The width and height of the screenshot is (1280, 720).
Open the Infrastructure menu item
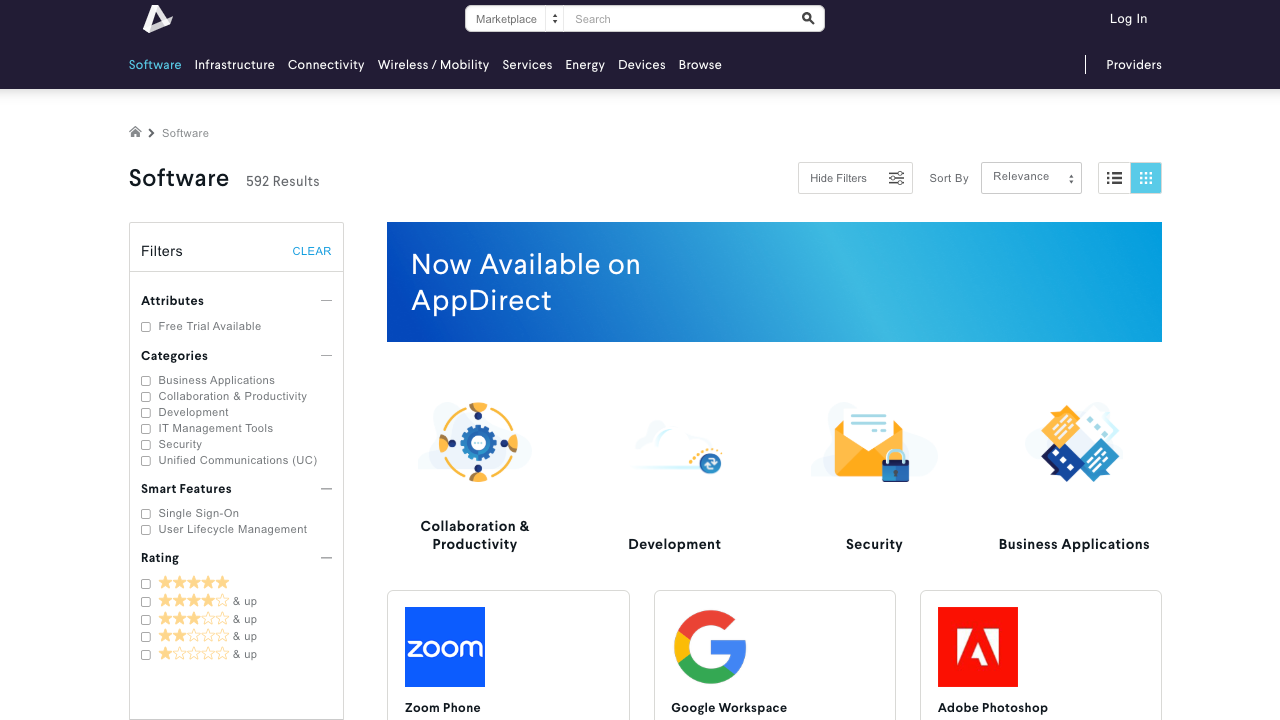234,65
